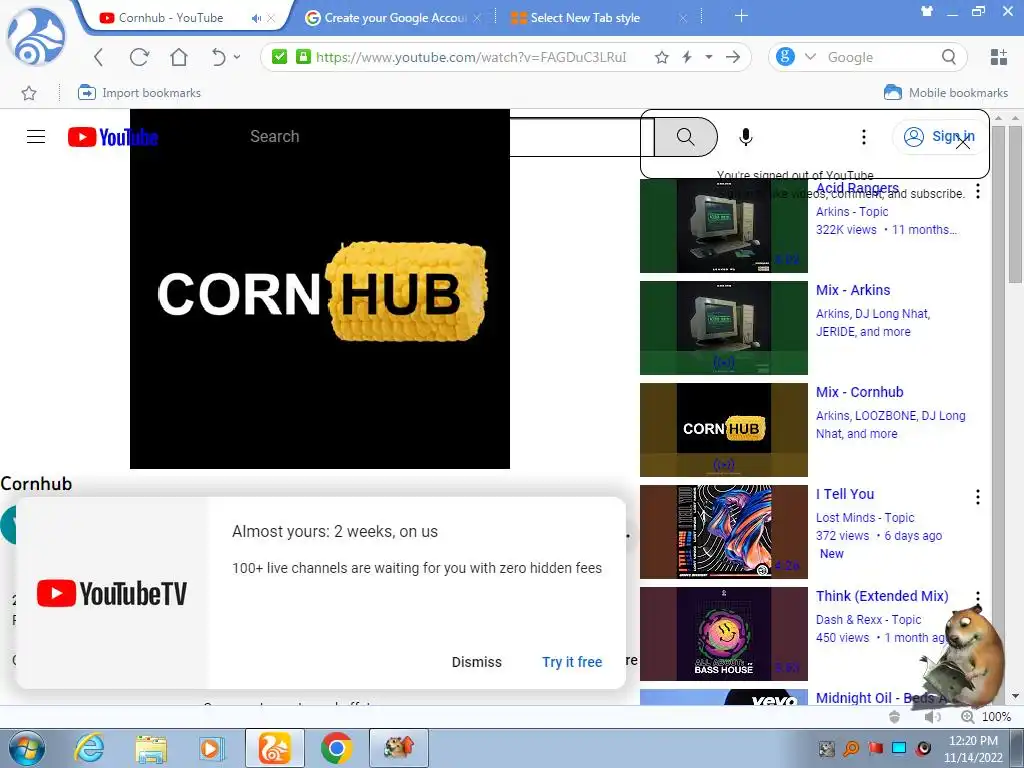
Task: Click the browser skin shirt icon
Action: (x=927, y=10)
